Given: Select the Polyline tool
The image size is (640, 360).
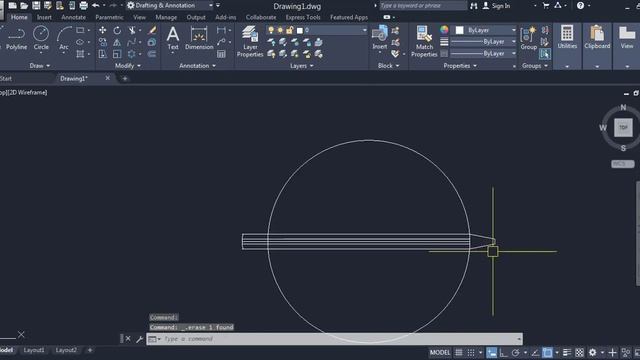Looking at the screenshot, I should click(x=16, y=38).
